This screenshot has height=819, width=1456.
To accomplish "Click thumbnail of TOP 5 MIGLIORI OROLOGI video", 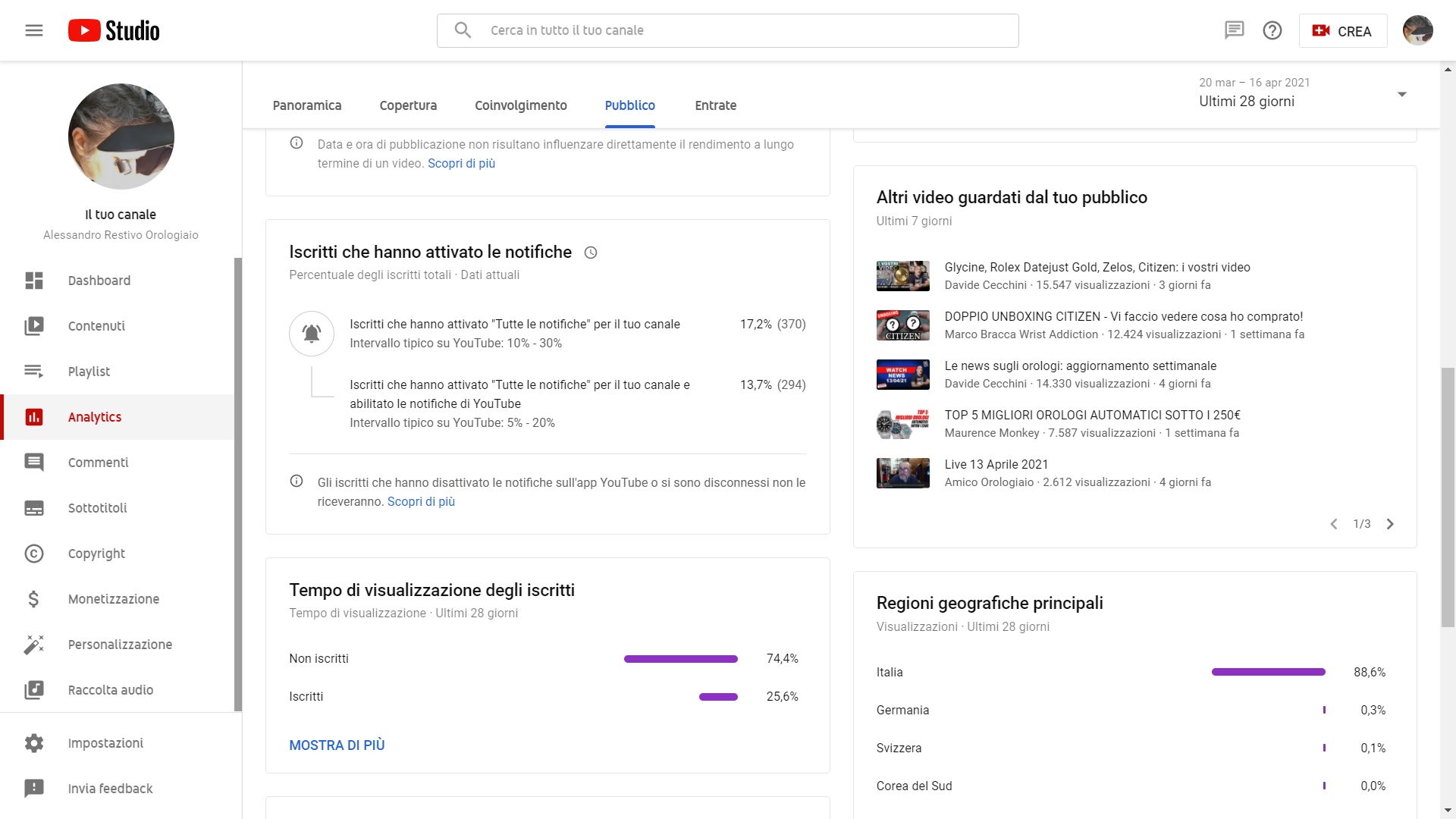I will (903, 424).
